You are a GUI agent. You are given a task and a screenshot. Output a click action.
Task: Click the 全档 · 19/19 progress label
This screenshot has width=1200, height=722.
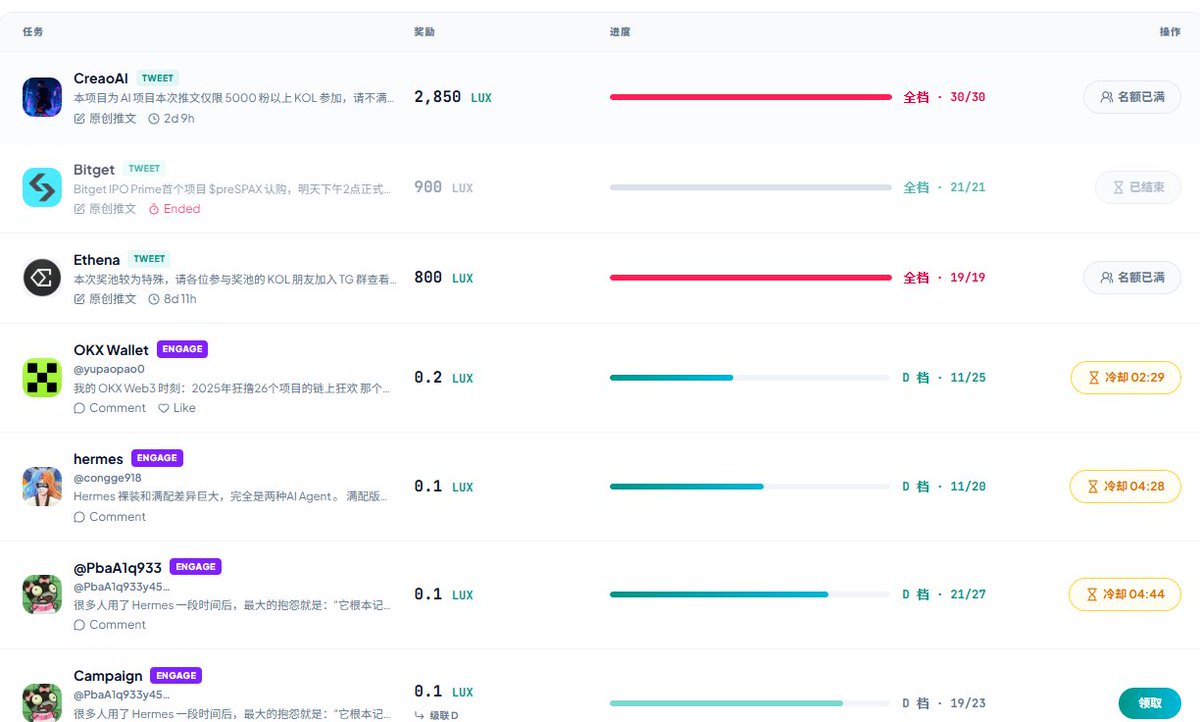(944, 277)
